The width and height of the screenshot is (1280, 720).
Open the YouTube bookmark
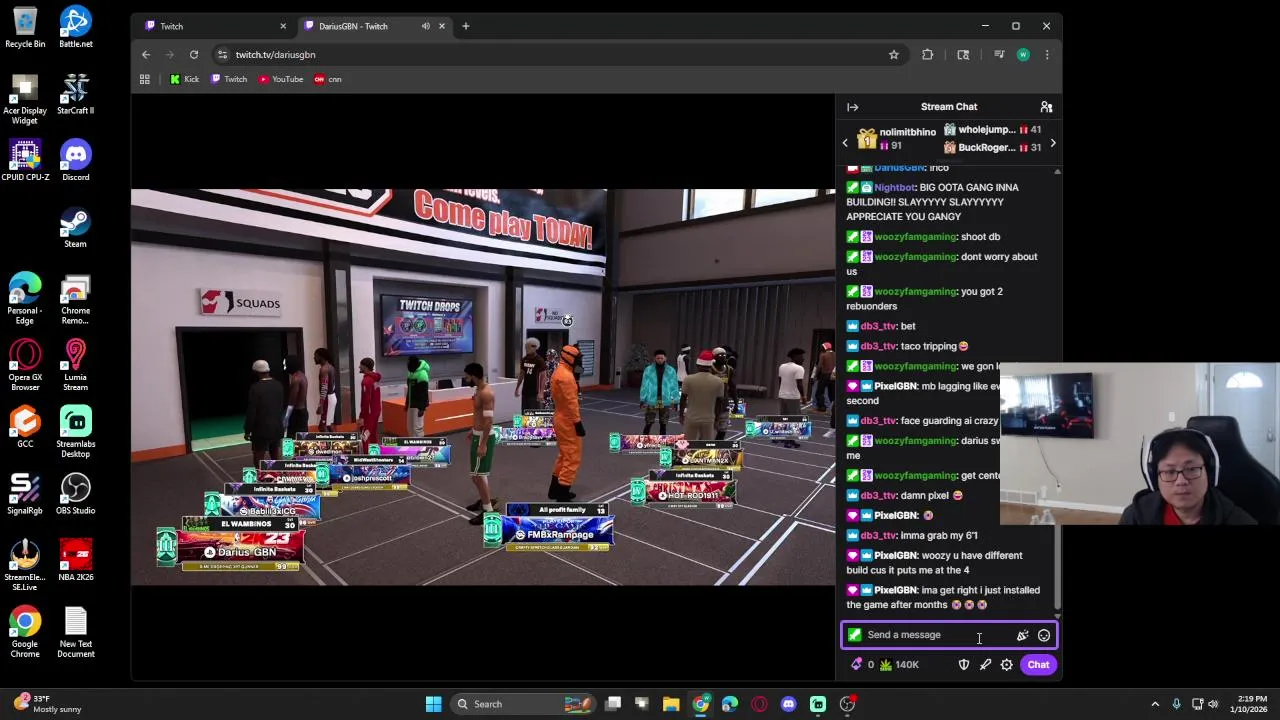(281, 79)
